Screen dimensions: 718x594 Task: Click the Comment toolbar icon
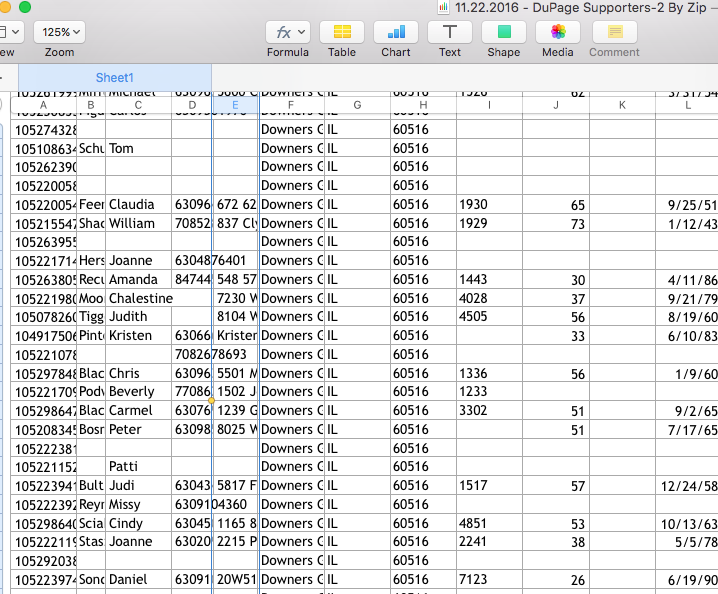pos(614,32)
